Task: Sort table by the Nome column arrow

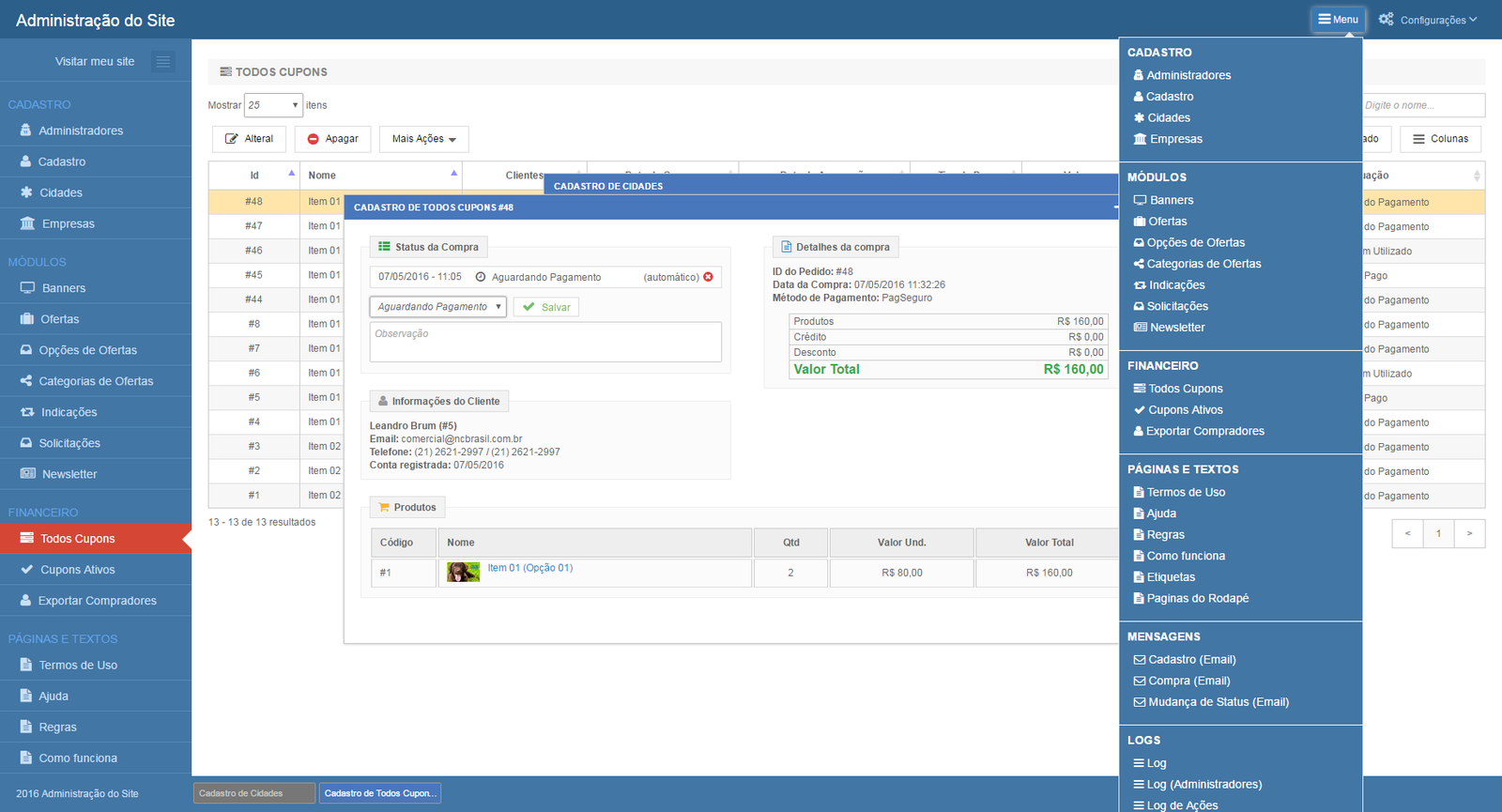Action: pos(453,174)
